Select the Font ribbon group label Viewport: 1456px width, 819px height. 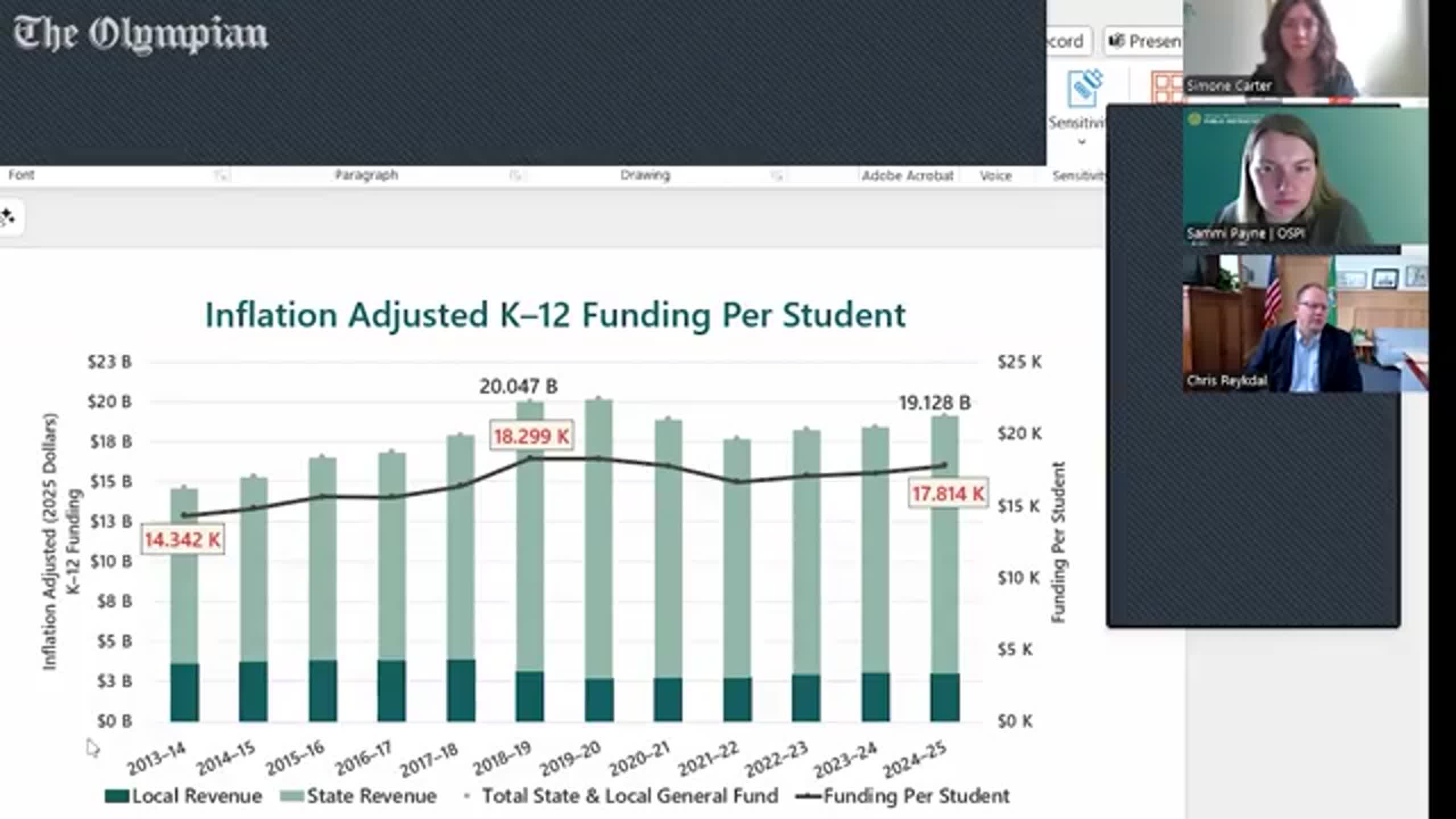click(x=23, y=176)
